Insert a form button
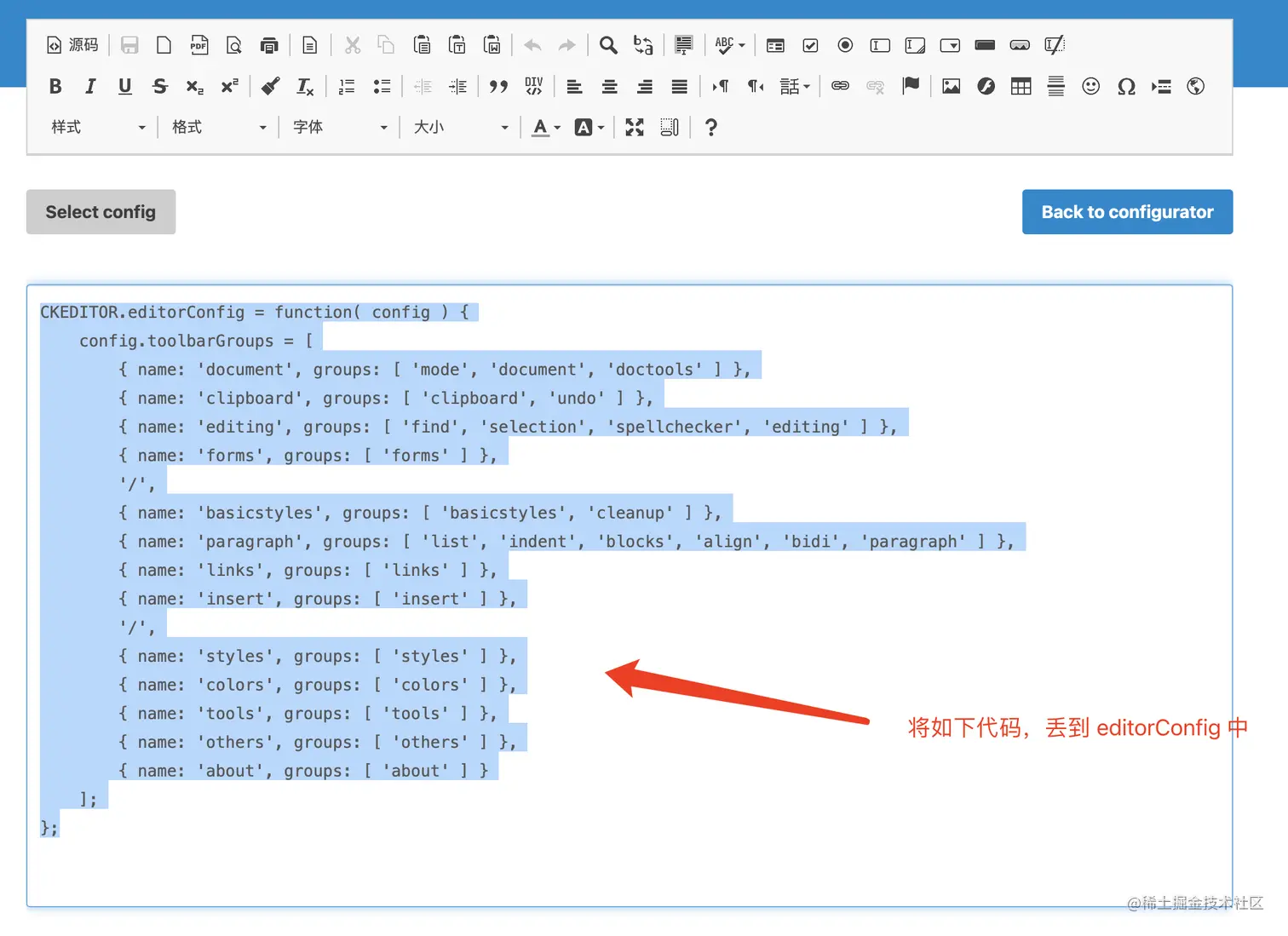Screen dimensions: 1288x936 point(985,45)
